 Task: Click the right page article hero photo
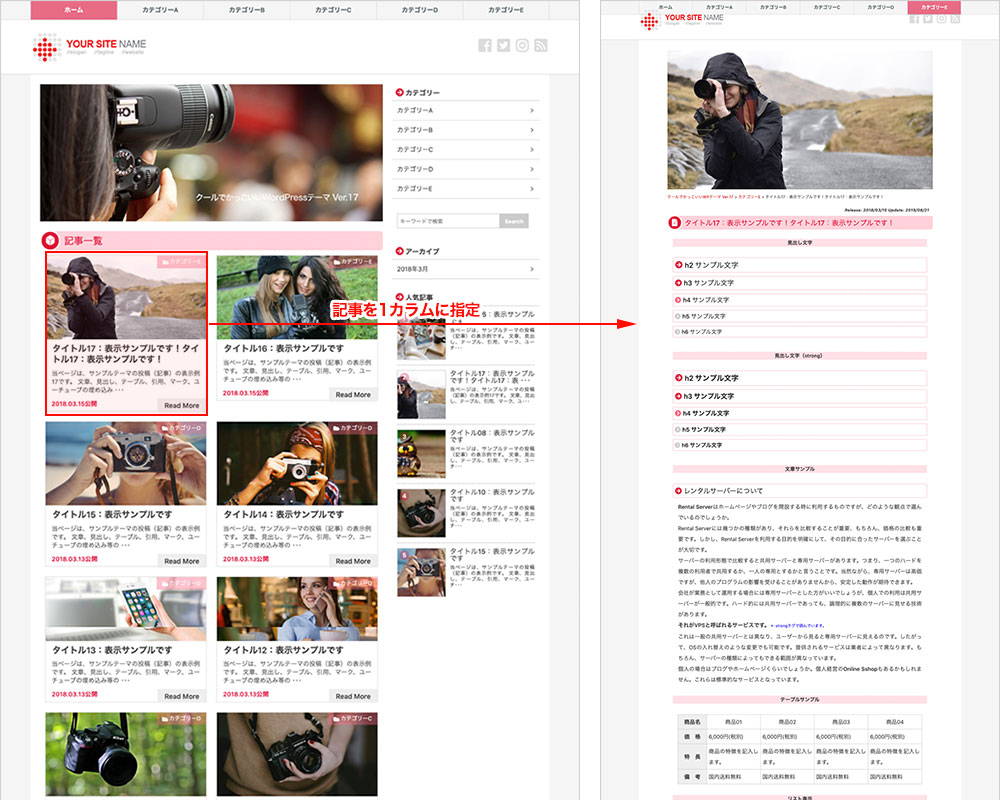click(800, 120)
